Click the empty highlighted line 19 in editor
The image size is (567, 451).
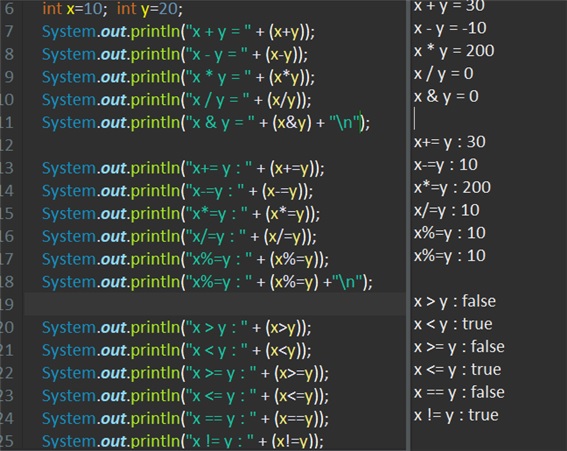point(215,305)
